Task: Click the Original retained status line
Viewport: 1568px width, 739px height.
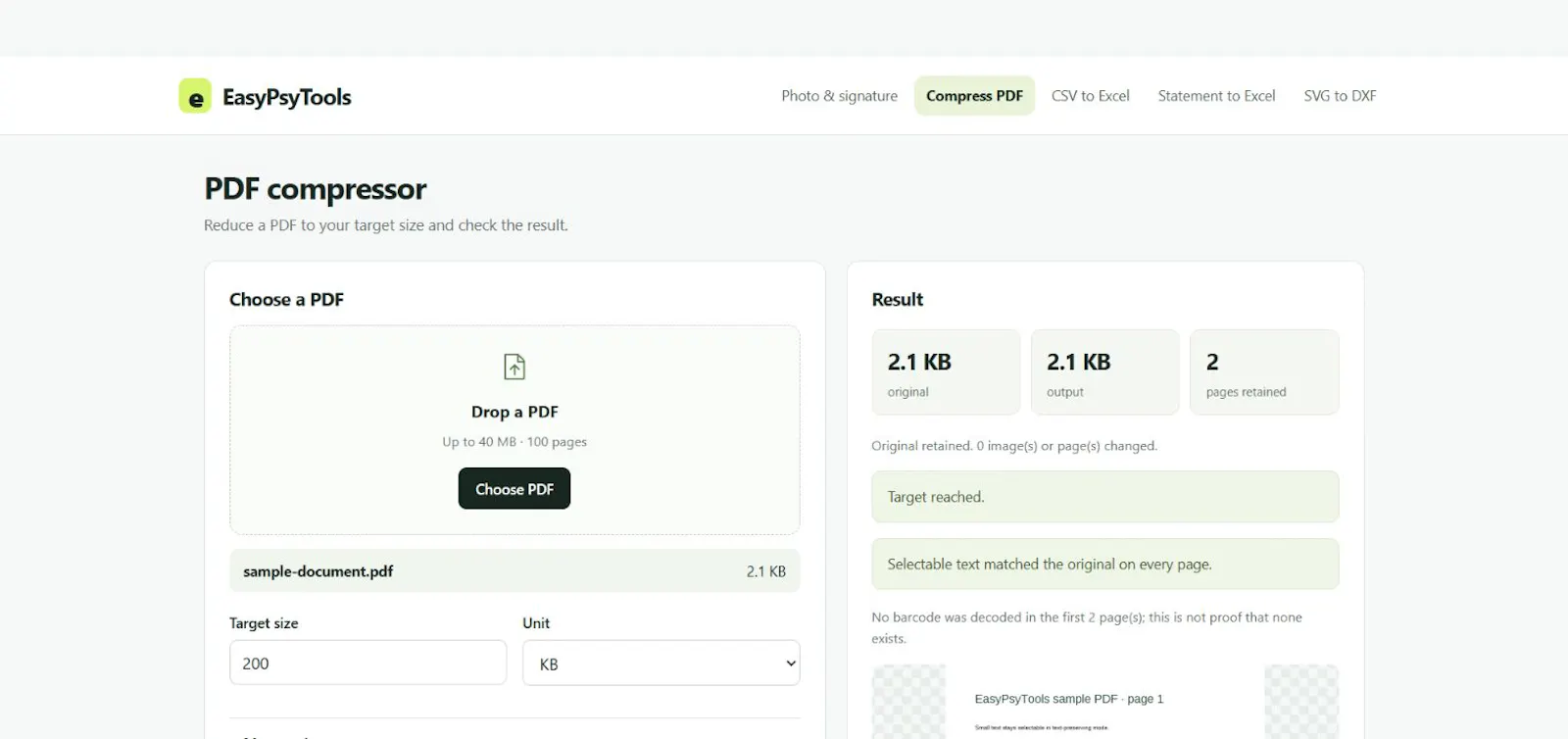Action: point(1014,446)
